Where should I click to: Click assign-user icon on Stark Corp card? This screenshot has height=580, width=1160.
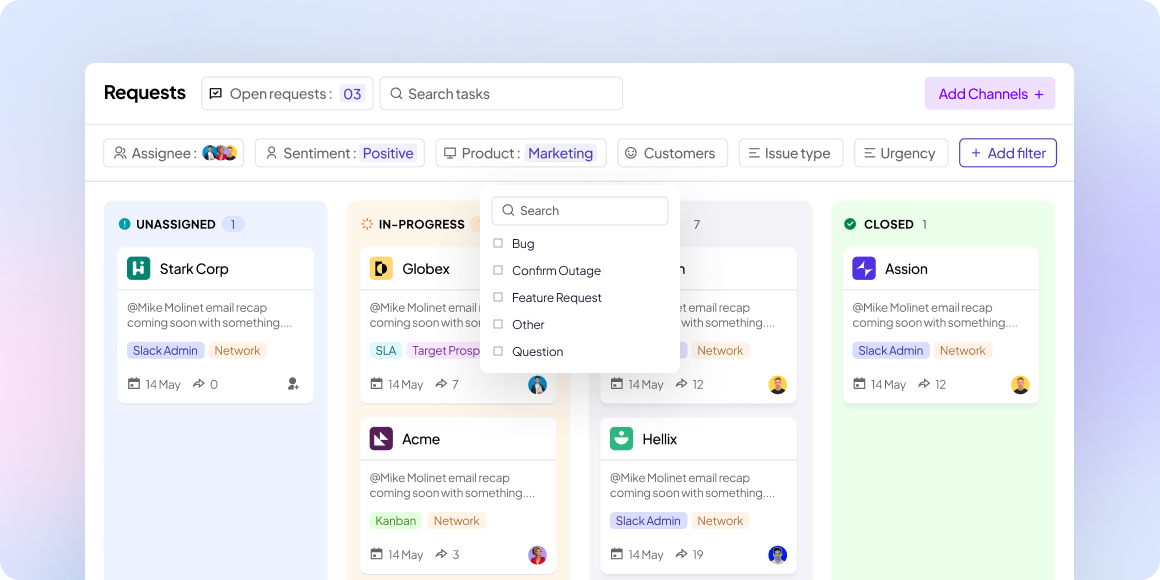pyautogui.click(x=293, y=384)
